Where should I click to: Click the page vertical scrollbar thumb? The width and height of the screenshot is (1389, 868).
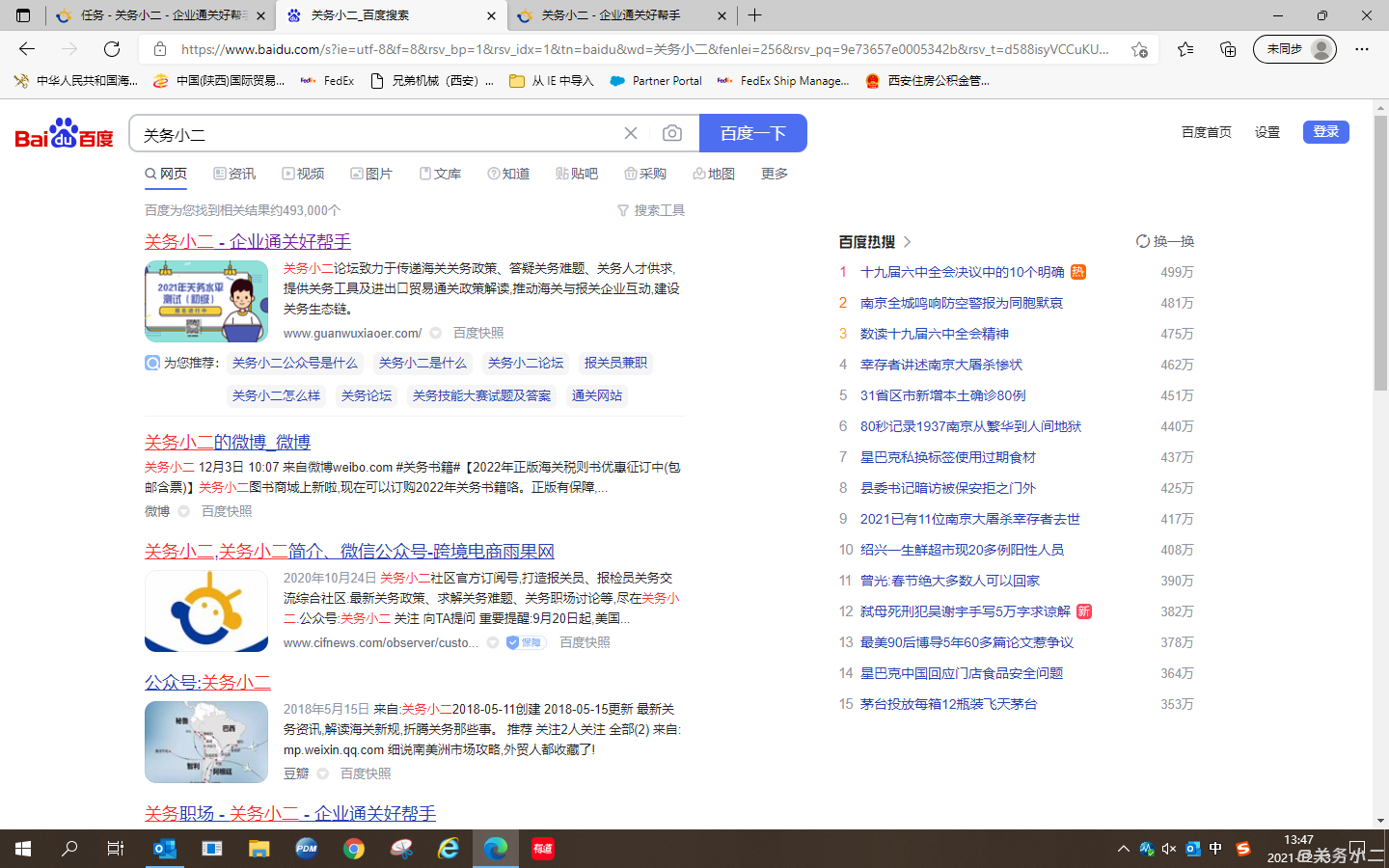(x=1380, y=253)
